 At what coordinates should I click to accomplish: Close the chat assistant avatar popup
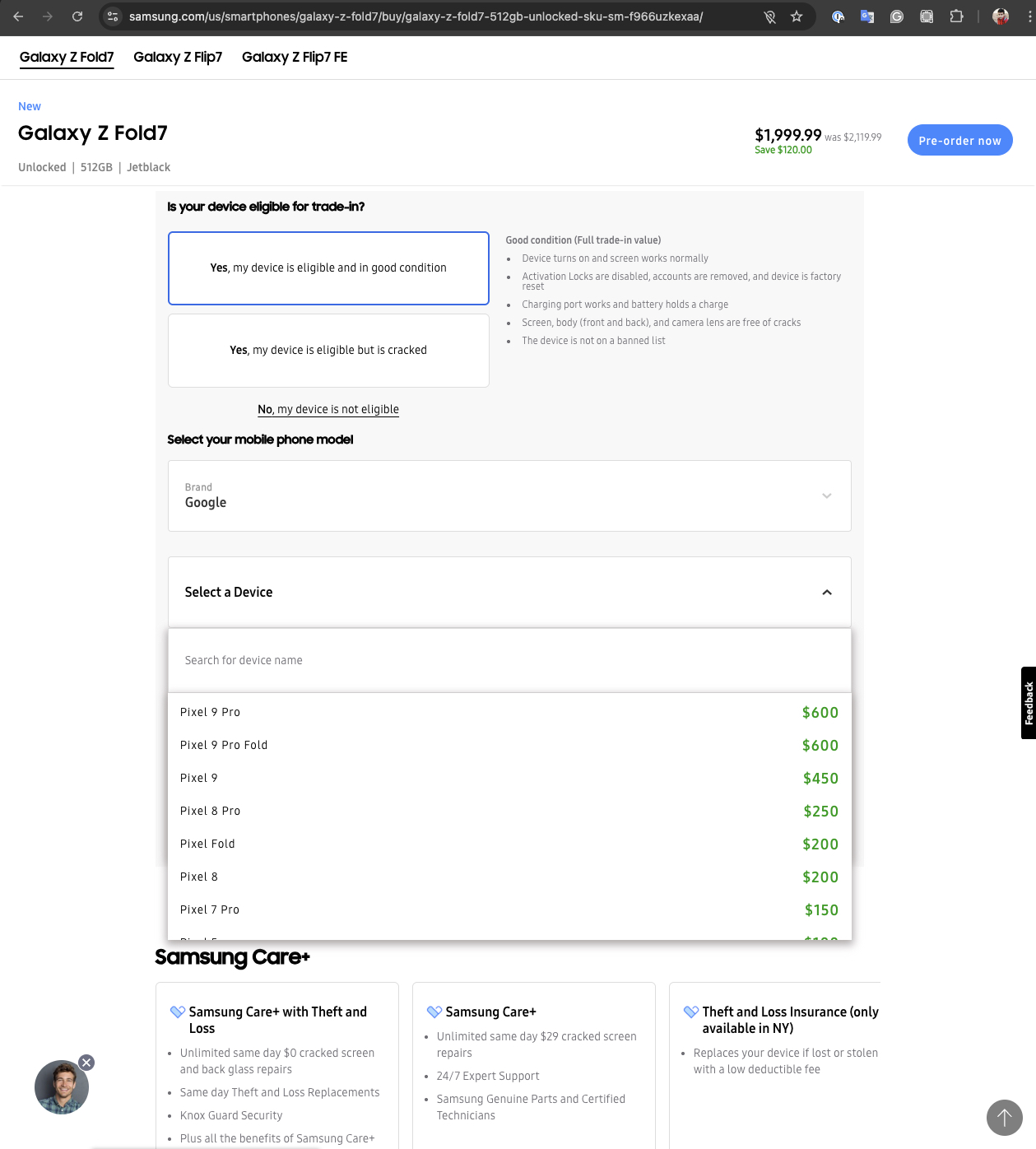coord(86,1063)
